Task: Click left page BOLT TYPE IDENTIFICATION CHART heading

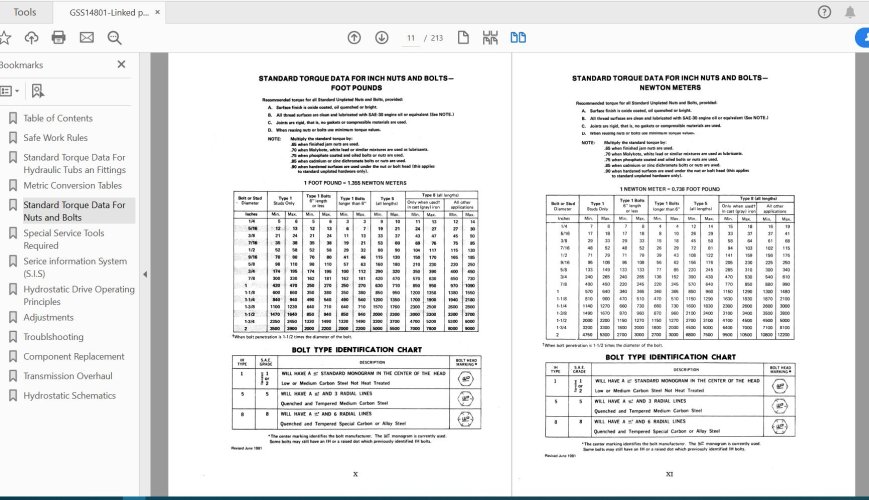Action: 356,350
